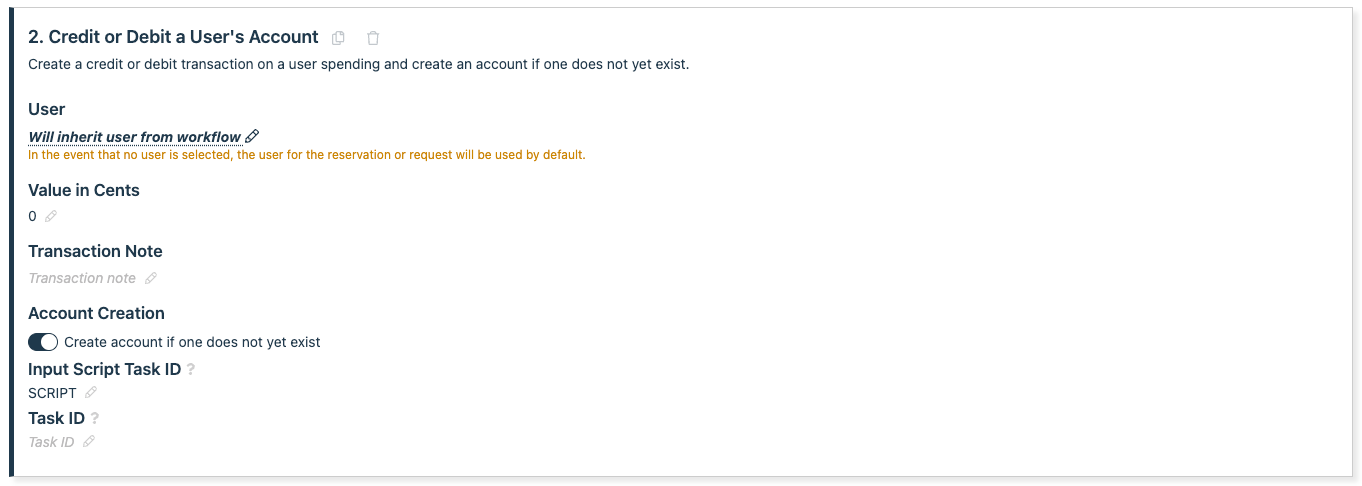Click pencil icon beside Task ID placeholder
The height and width of the screenshot is (486, 1362).
point(89,441)
